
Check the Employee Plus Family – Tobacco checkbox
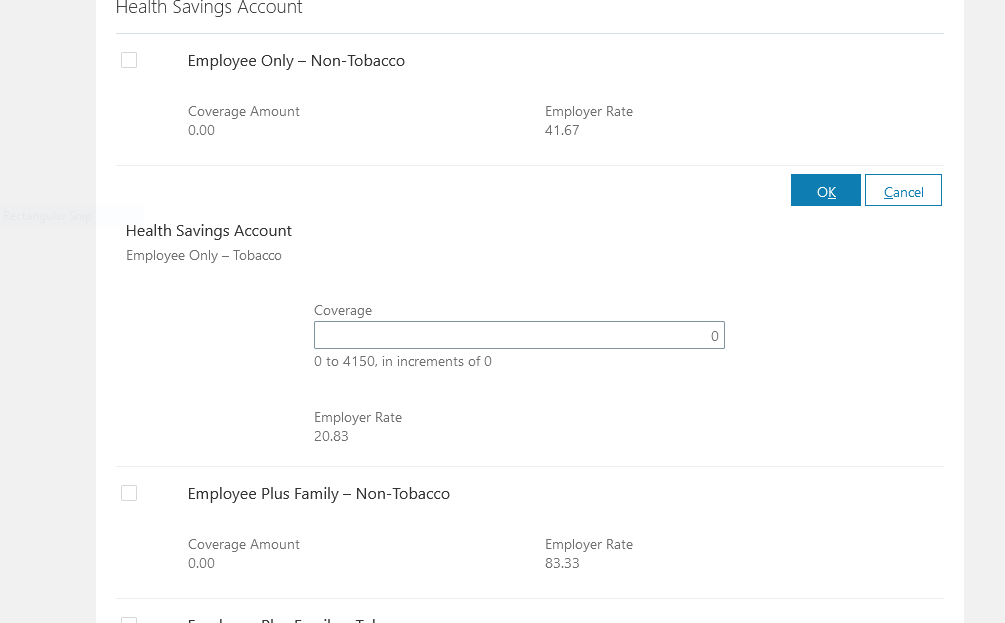click(128, 618)
